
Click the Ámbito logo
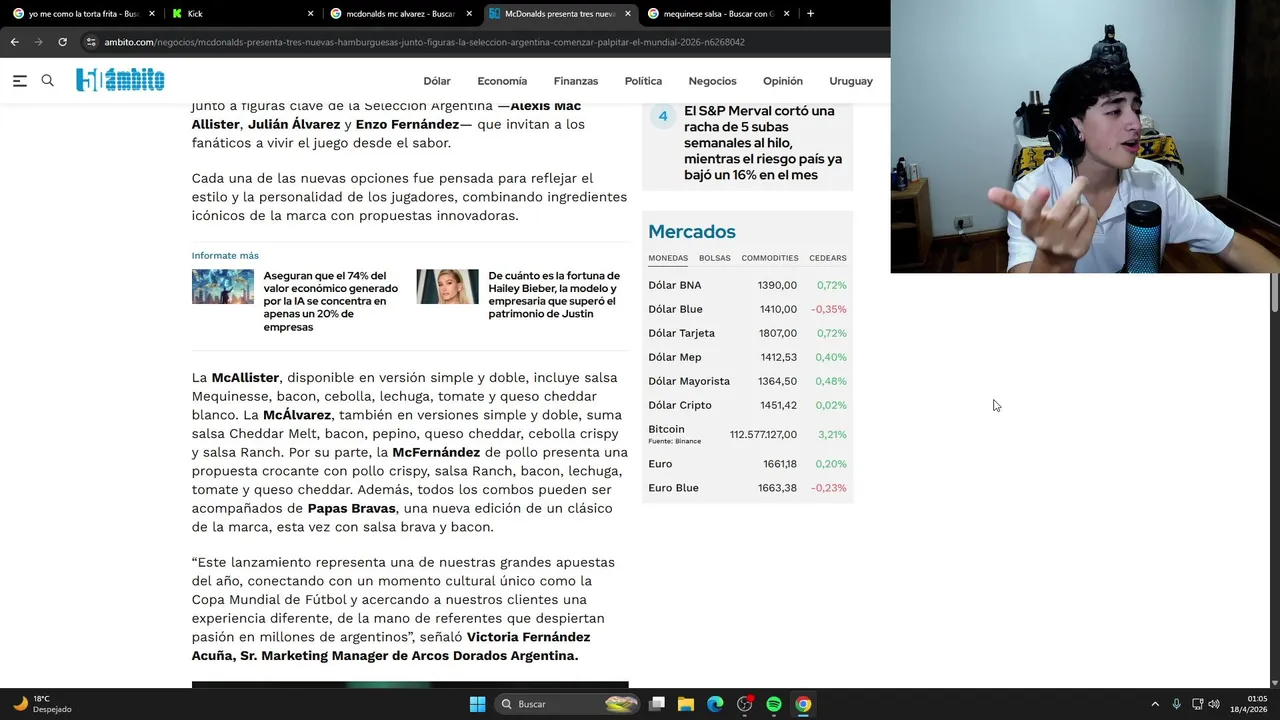pos(120,80)
